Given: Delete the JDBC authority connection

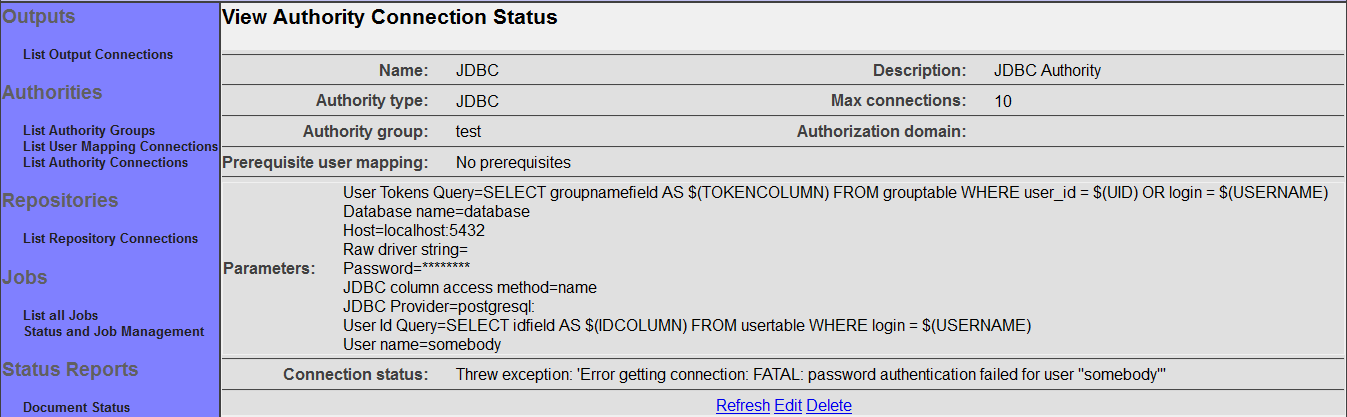Looking at the screenshot, I should (829, 405).
